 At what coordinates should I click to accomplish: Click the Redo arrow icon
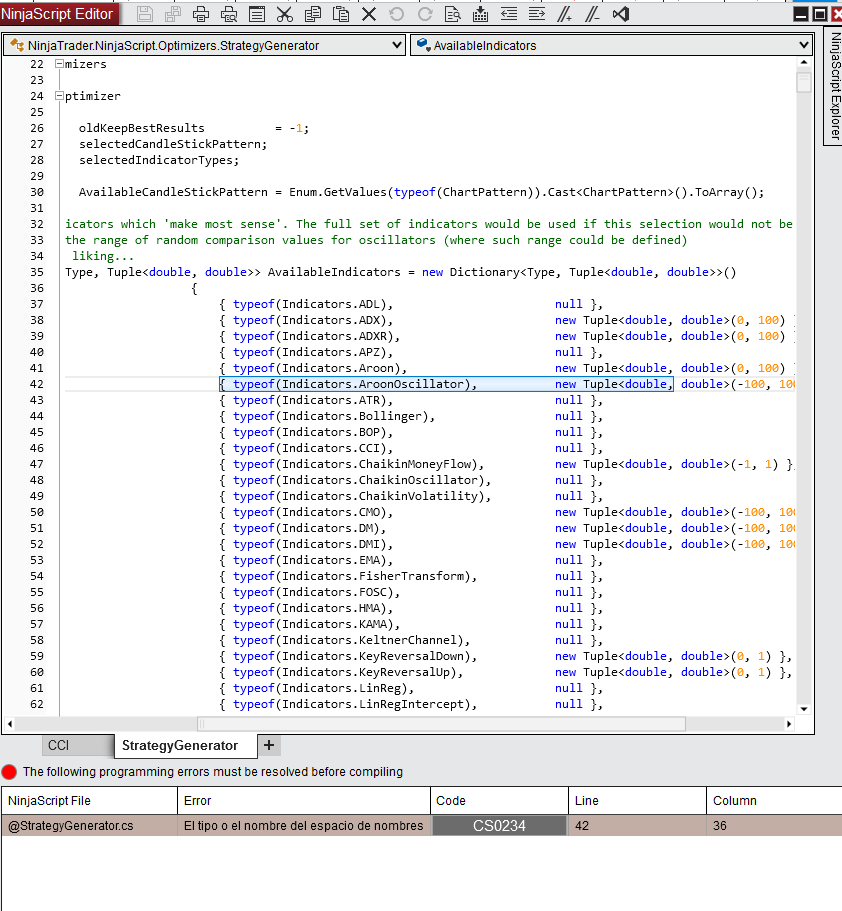click(x=425, y=14)
